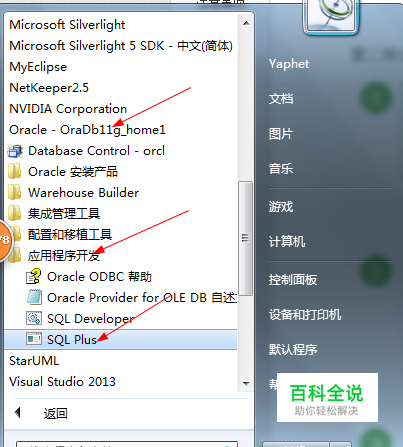
Task: Expand the 配置和移植工具 folder
Action: click(x=70, y=235)
